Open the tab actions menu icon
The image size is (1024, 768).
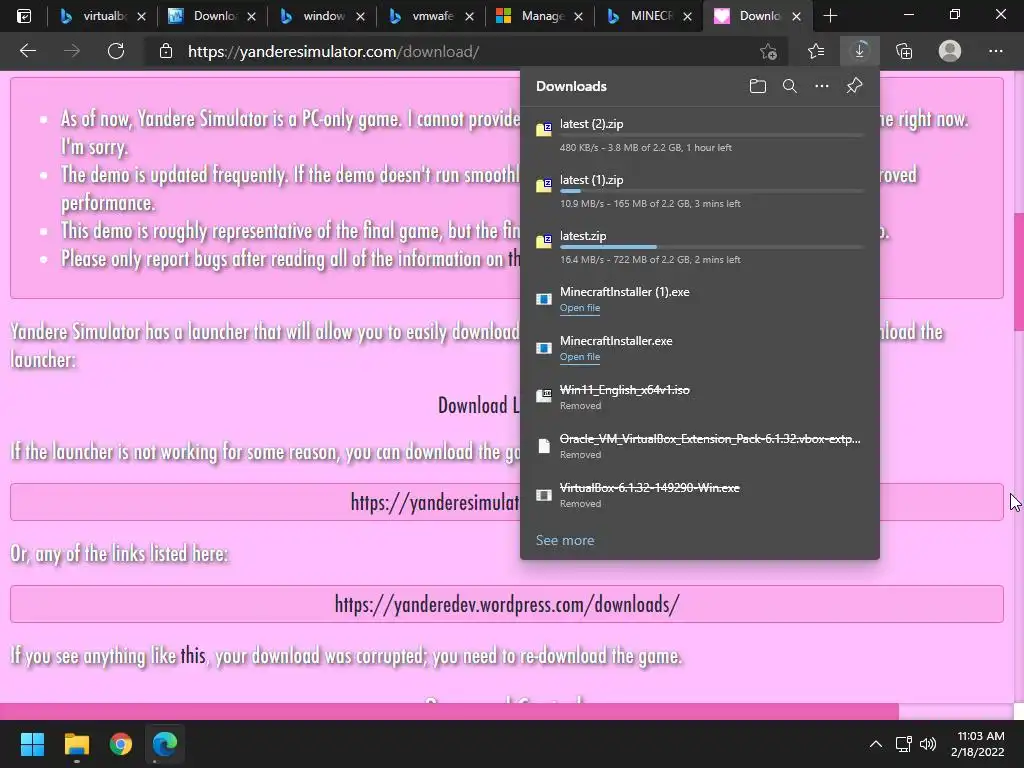[24, 16]
